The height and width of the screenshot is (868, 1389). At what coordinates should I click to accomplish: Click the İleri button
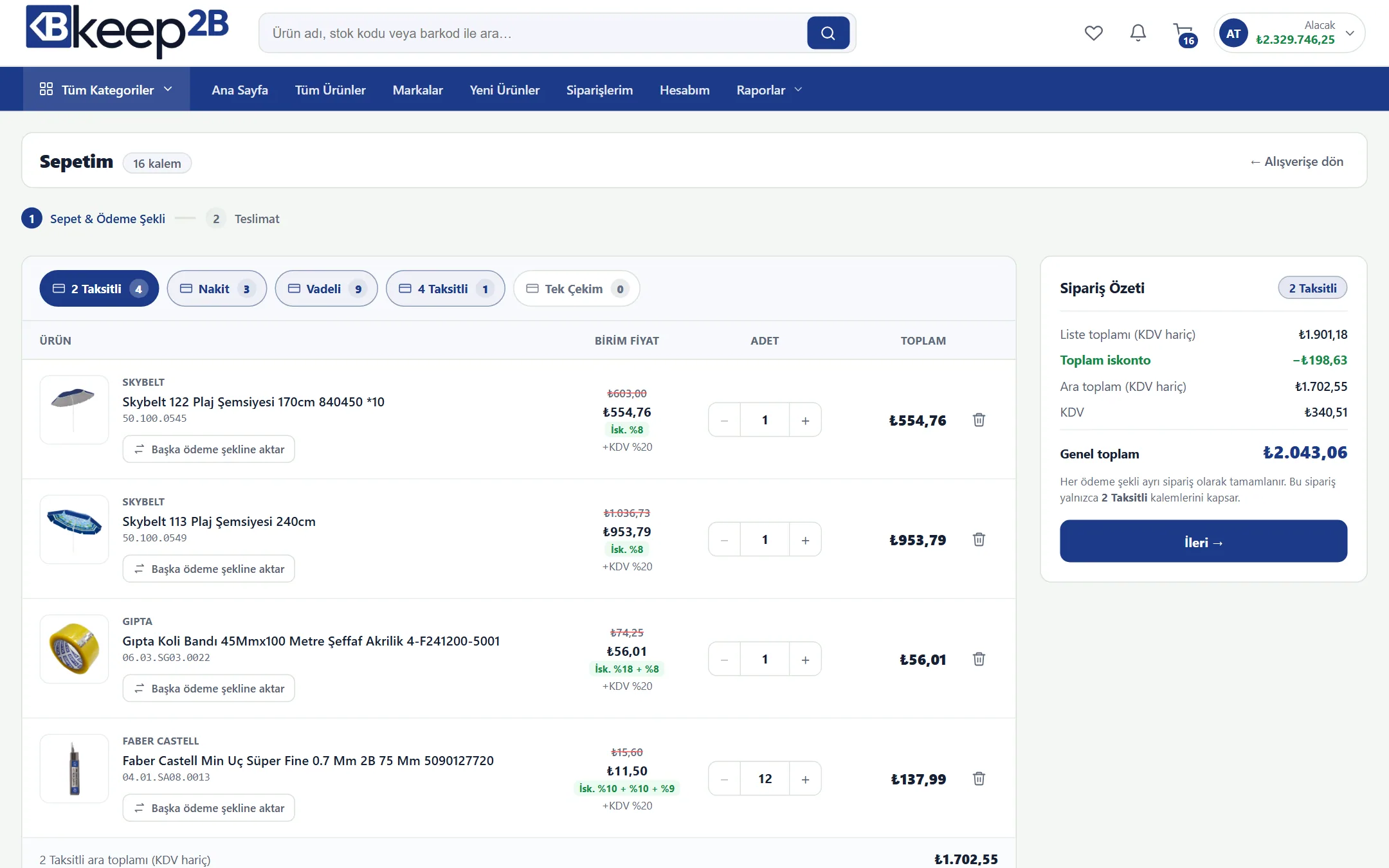click(1203, 541)
